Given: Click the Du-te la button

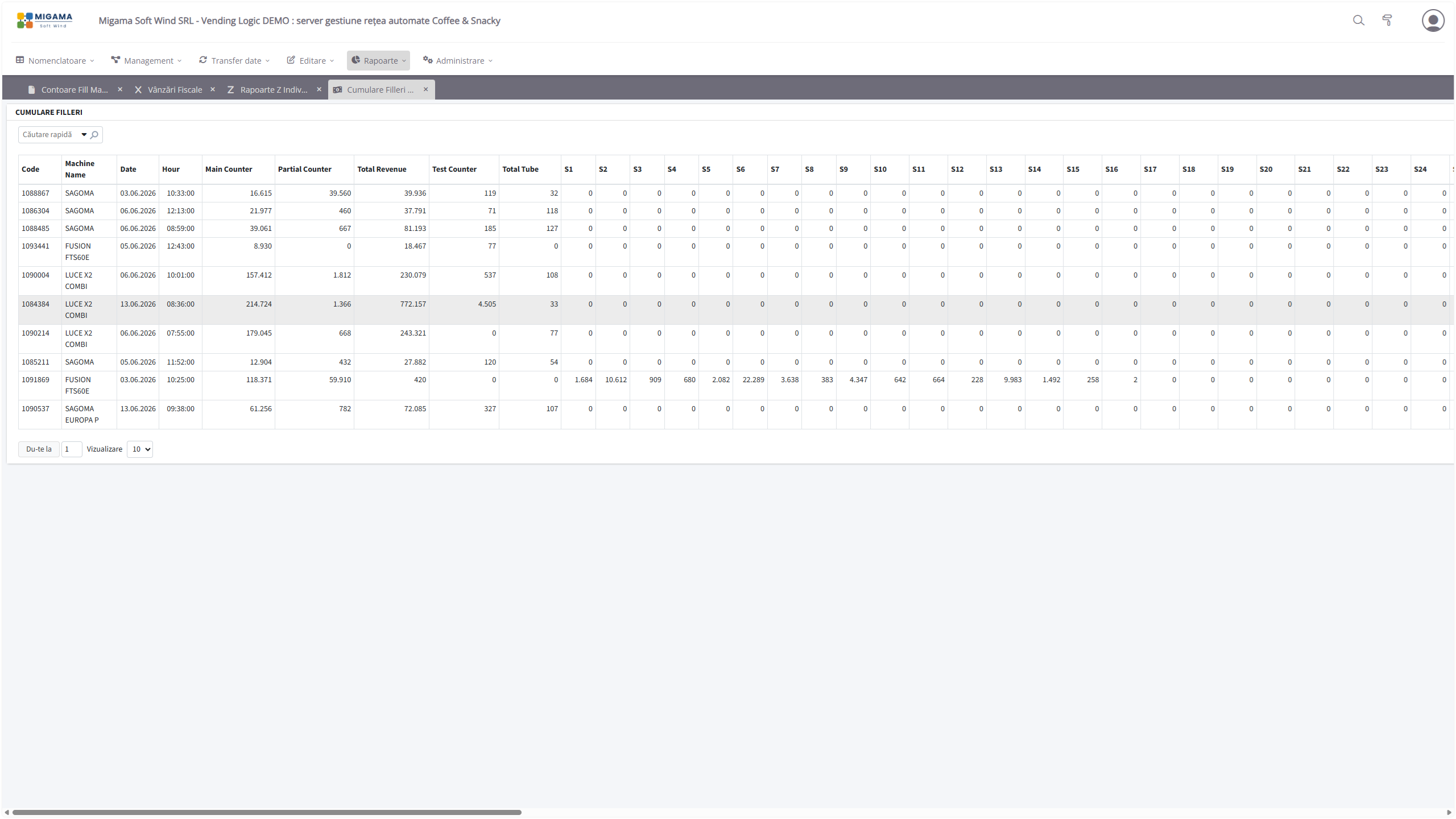Looking at the screenshot, I should click(39, 449).
